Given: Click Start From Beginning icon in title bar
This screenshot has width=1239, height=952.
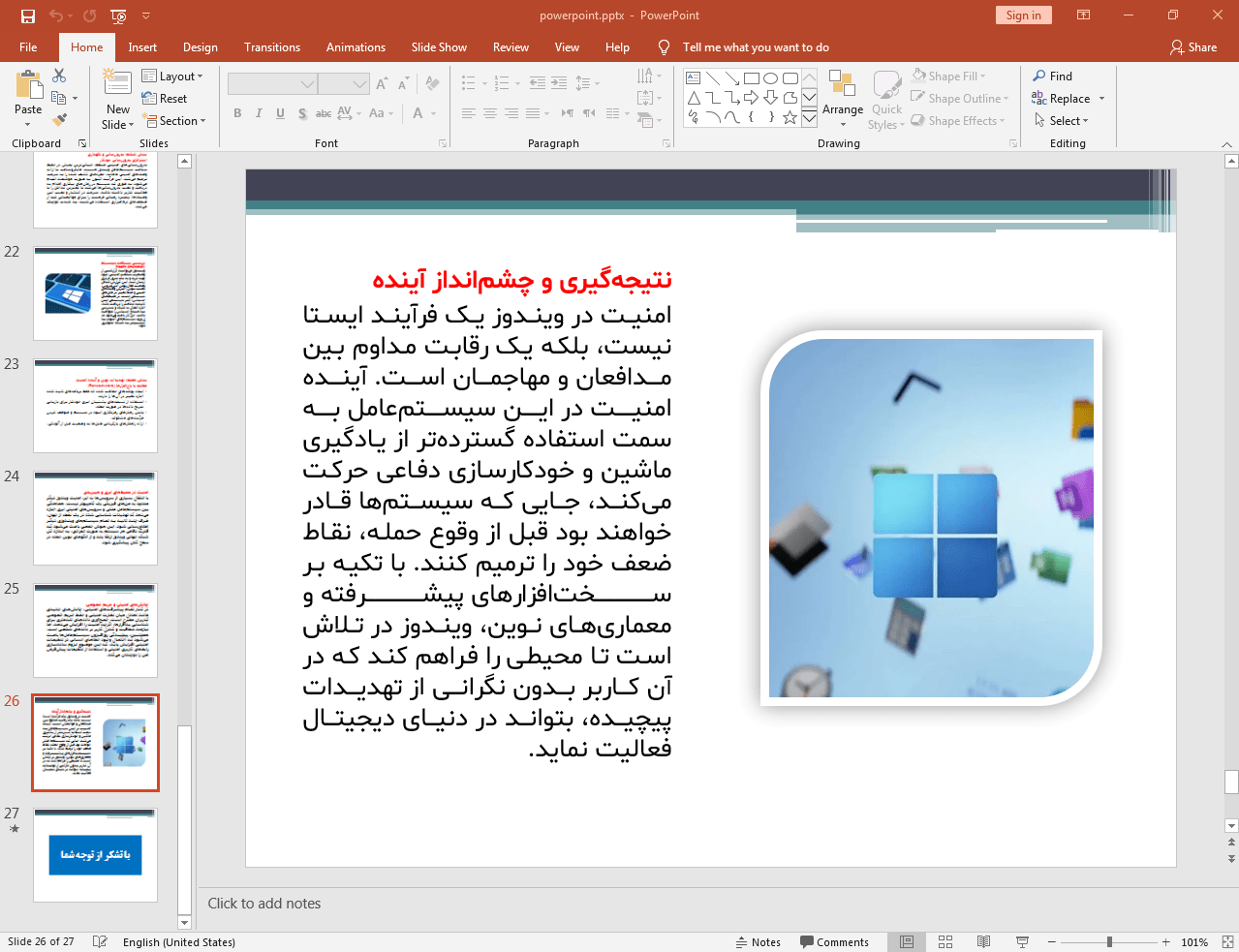Looking at the screenshot, I should pos(118,15).
